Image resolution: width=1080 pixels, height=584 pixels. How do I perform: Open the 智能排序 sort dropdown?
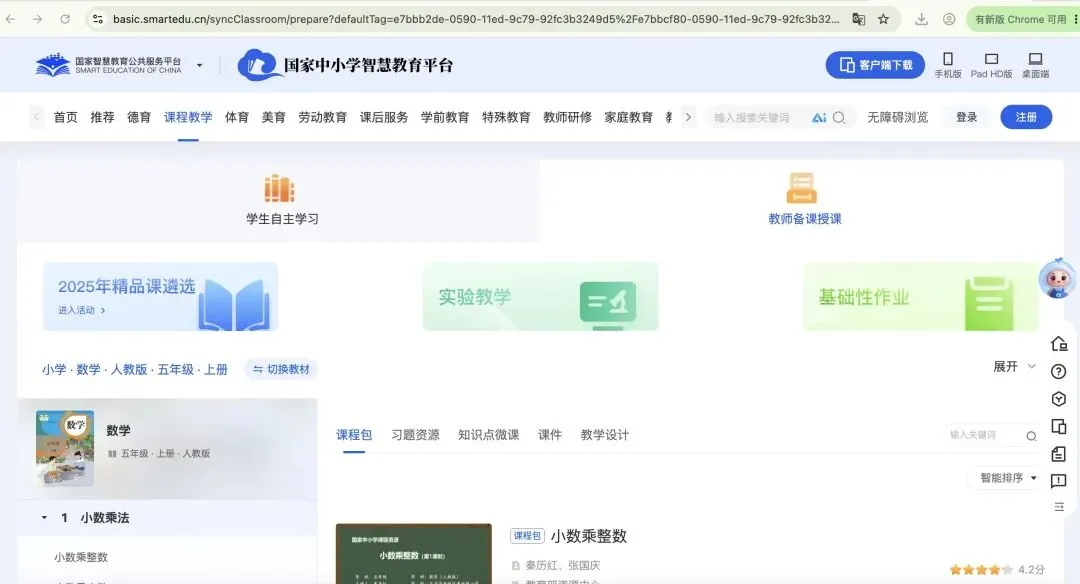click(x=1008, y=478)
